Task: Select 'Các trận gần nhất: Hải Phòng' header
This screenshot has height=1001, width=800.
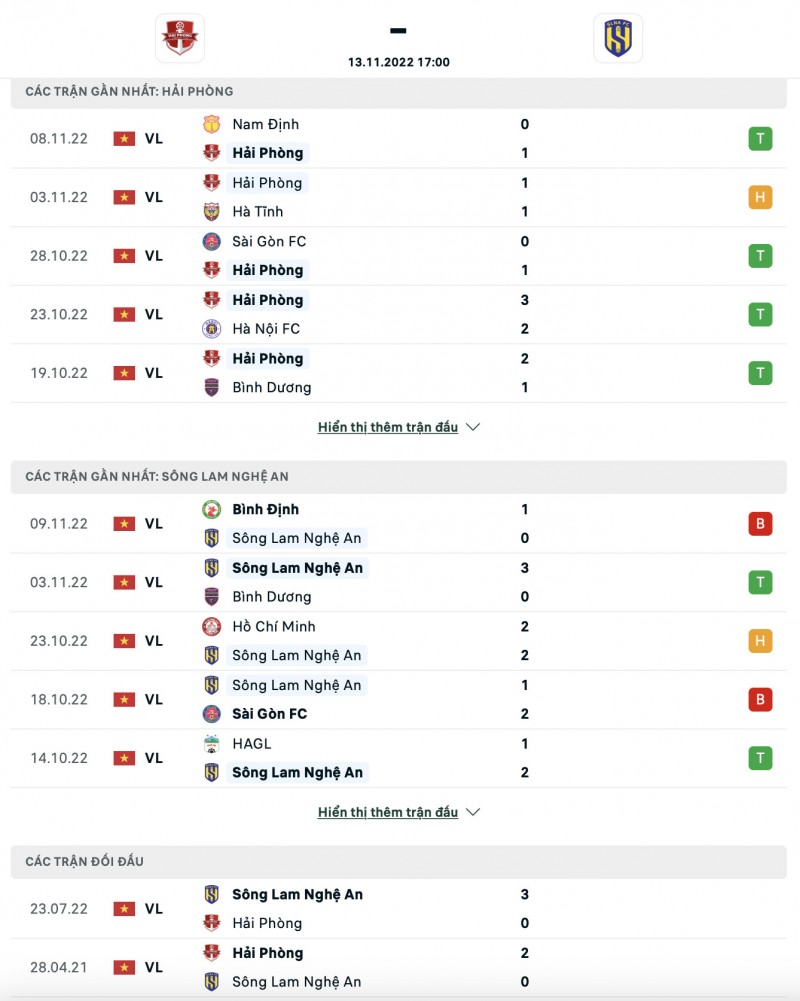Action: pos(129,91)
